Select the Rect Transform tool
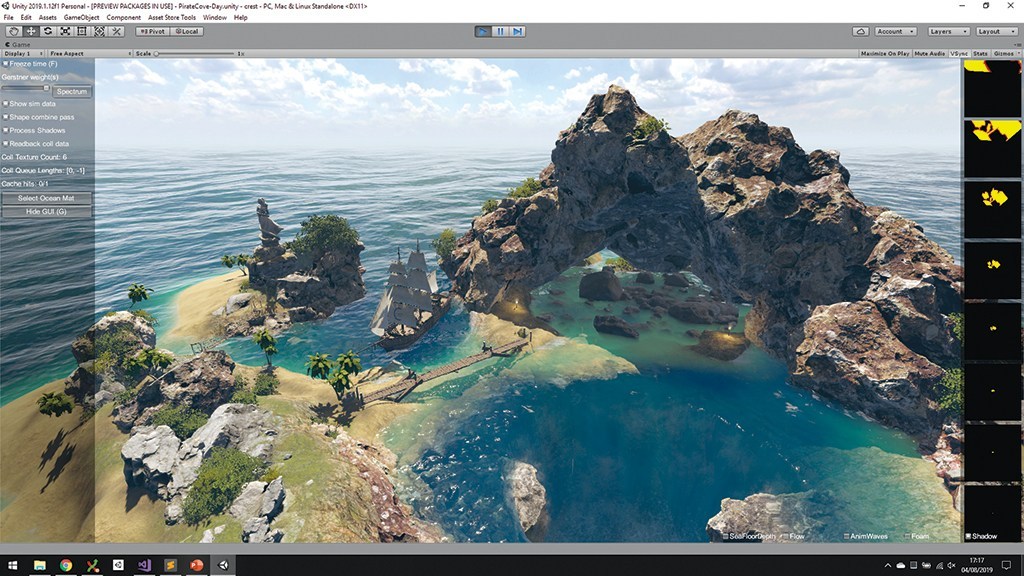 [82, 31]
